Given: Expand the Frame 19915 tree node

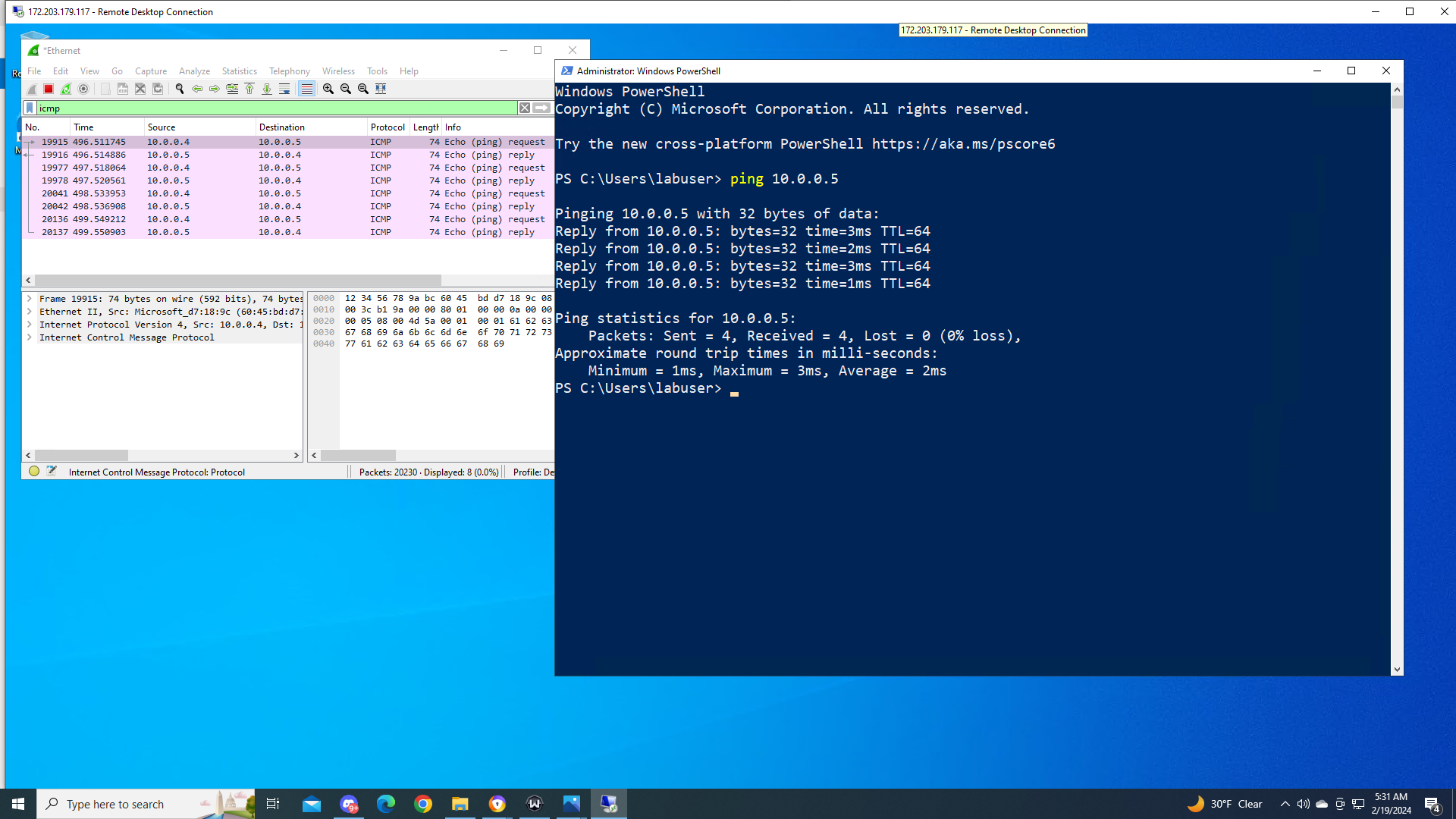Looking at the screenshot, I should (30, 299).
